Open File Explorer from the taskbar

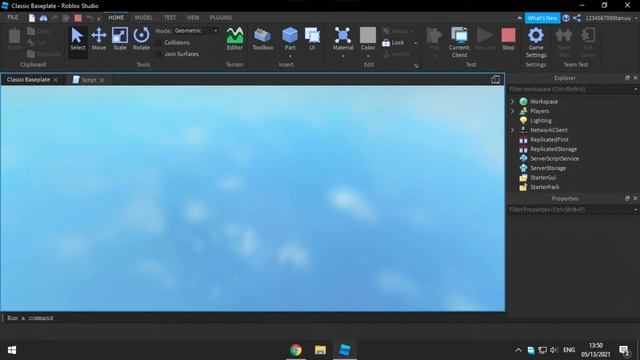point(320,350)
